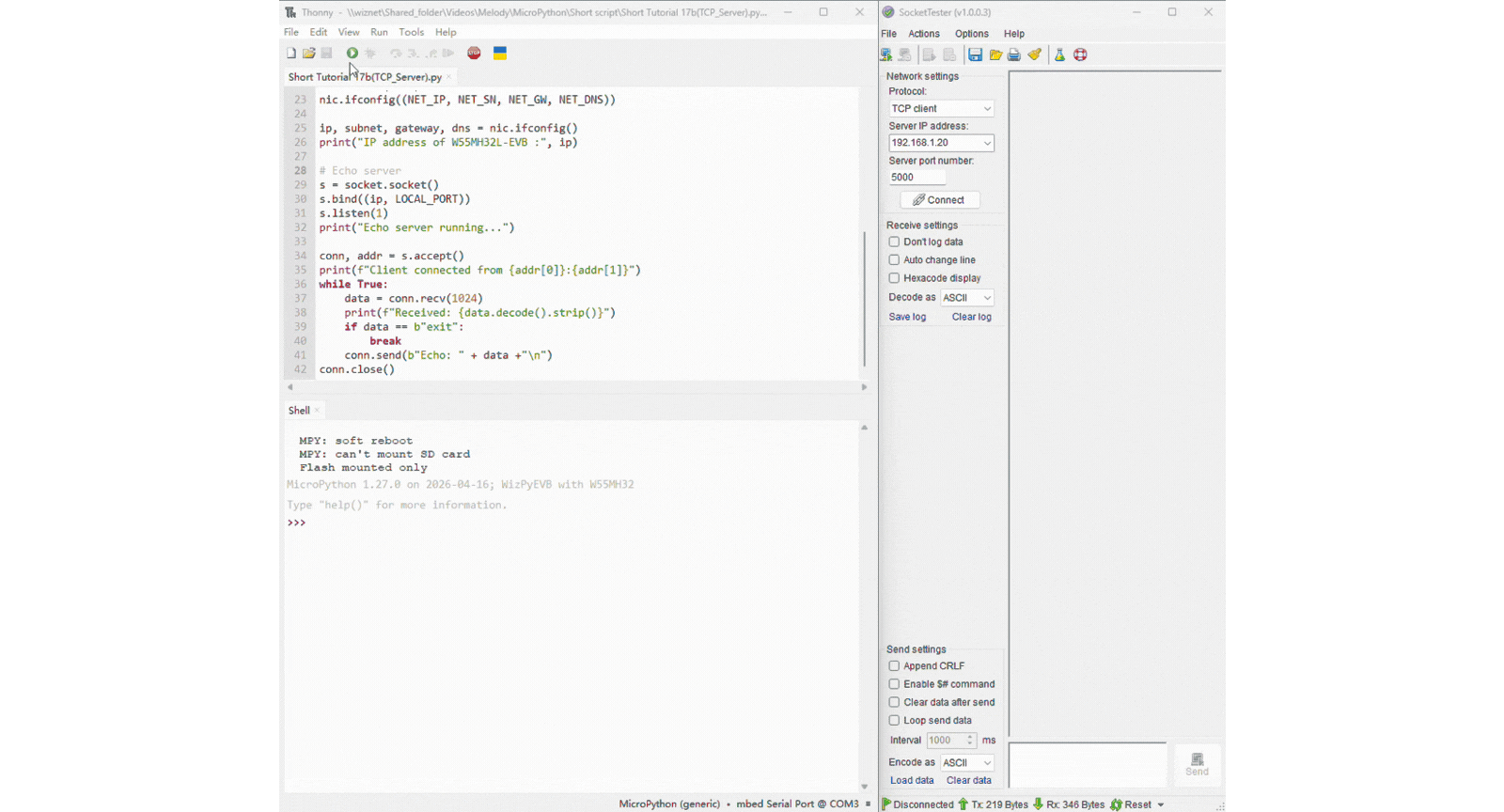Click the Ukraine flag icon in Thonny
This screenshot has width=1504, height=812.
click(500, 54)
